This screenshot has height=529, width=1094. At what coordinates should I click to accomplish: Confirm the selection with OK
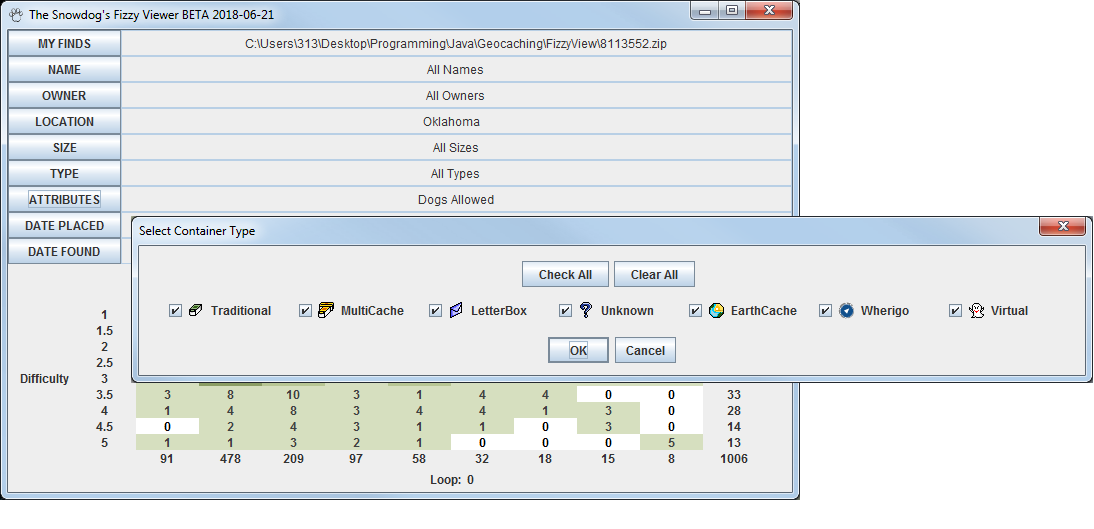click(578, 350)
